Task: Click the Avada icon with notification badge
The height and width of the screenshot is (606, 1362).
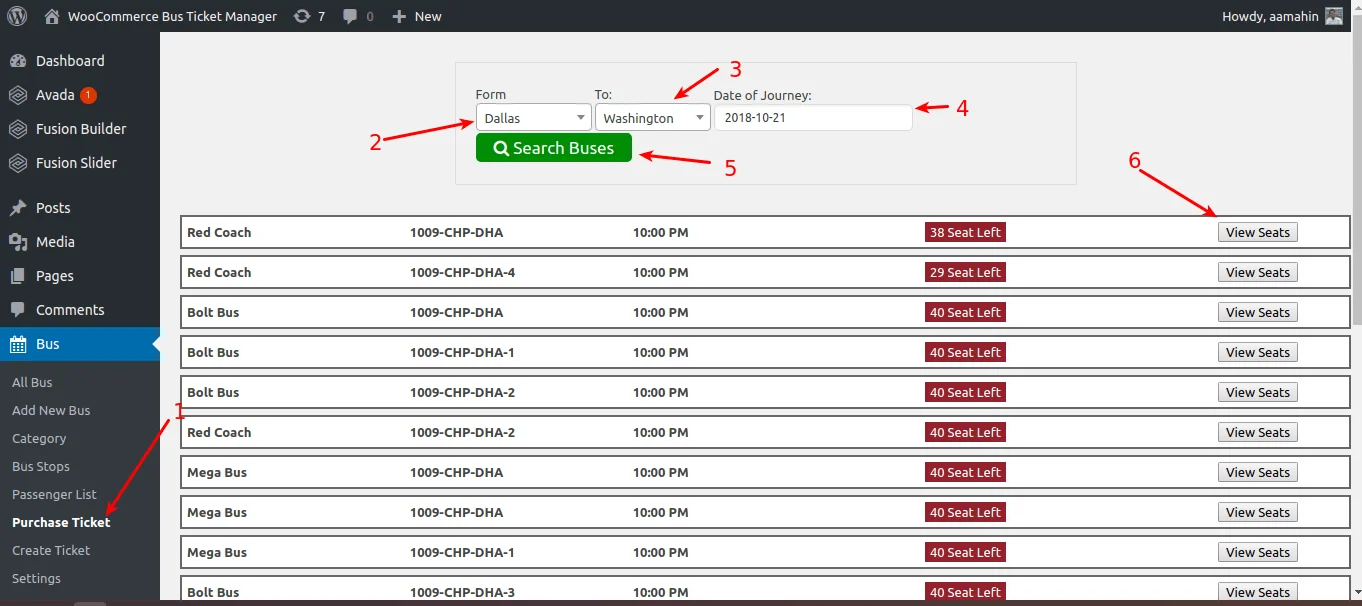Action: tap(20, 94)
